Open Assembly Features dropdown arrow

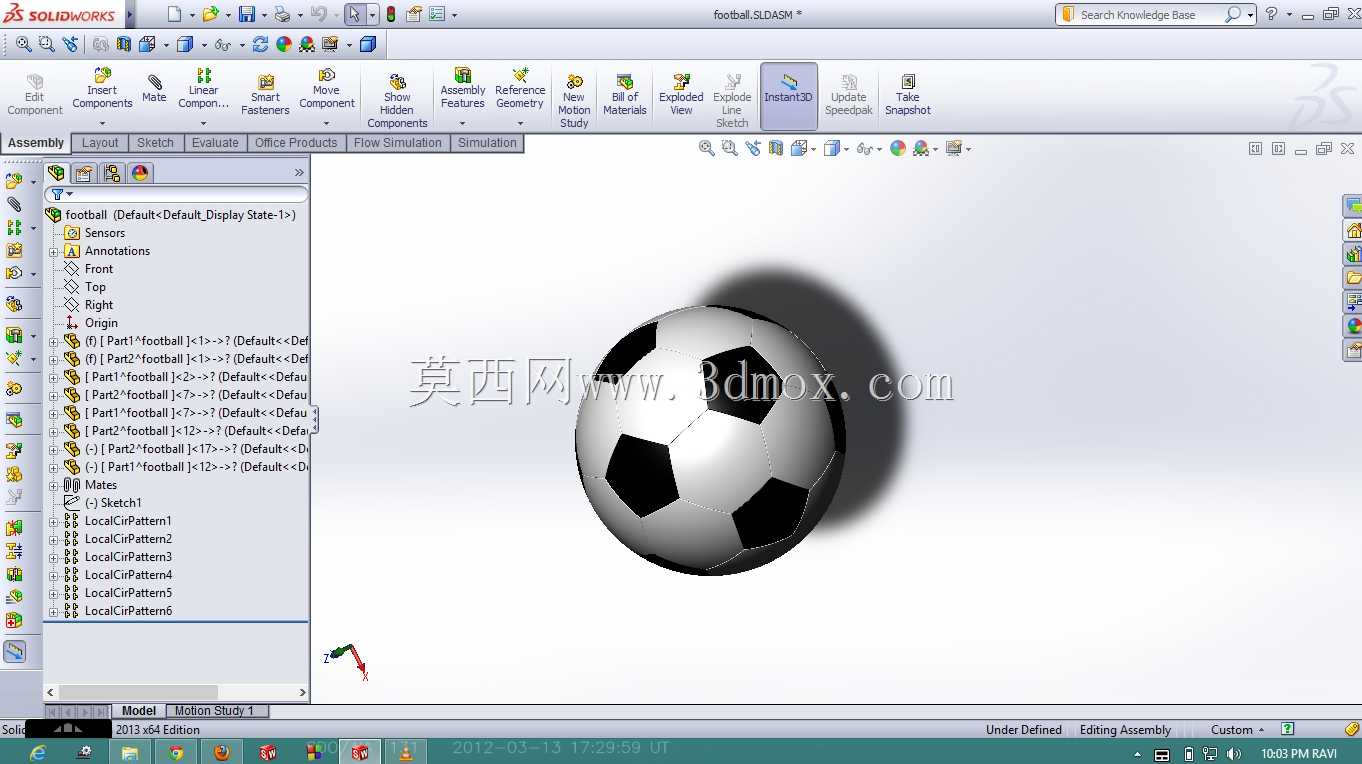point(463,124)
